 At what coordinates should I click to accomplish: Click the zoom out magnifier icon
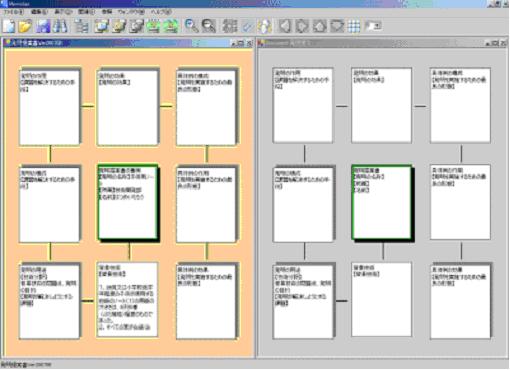coord(209,26)
